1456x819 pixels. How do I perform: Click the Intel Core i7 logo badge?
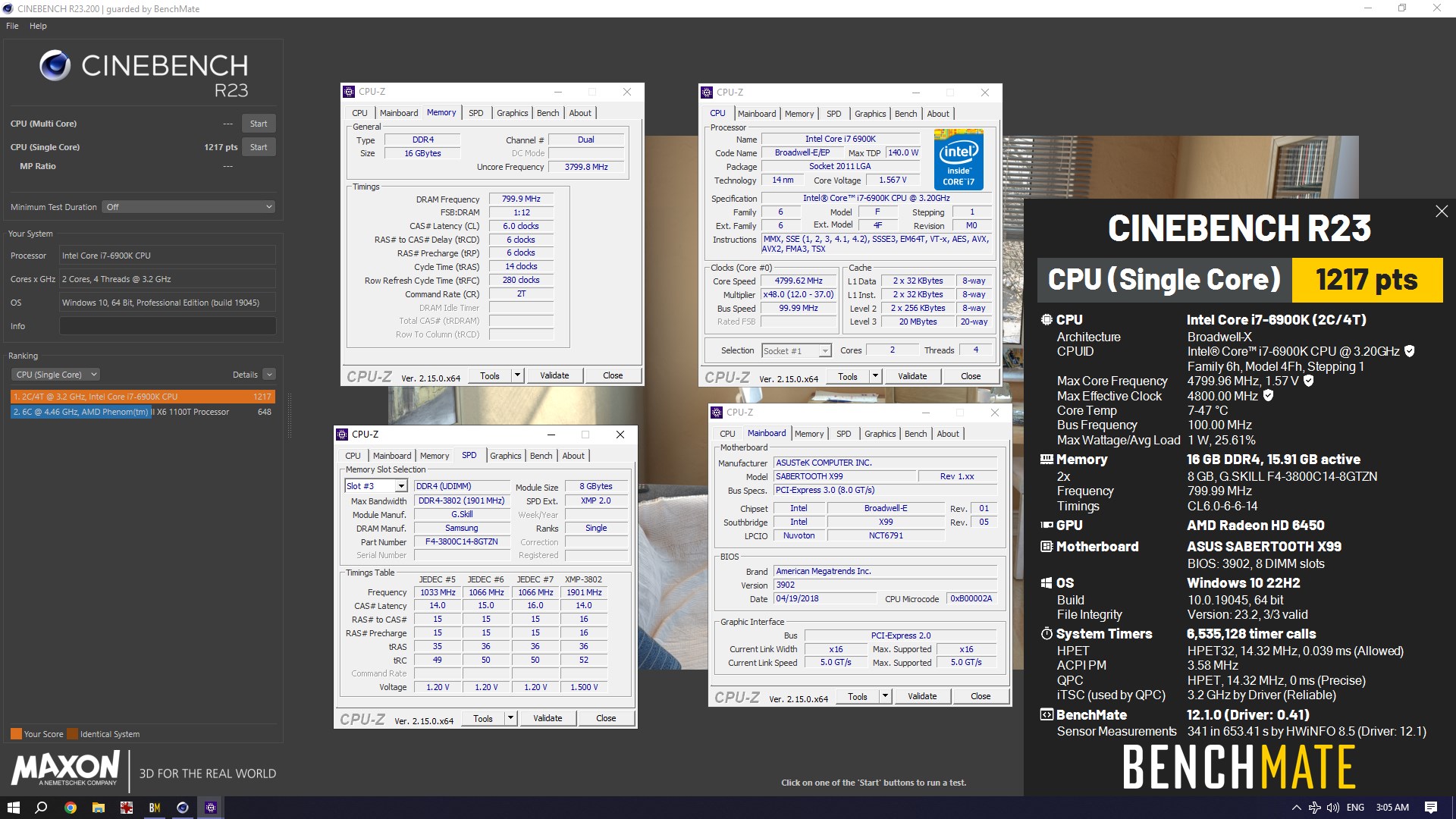[959, 159]
